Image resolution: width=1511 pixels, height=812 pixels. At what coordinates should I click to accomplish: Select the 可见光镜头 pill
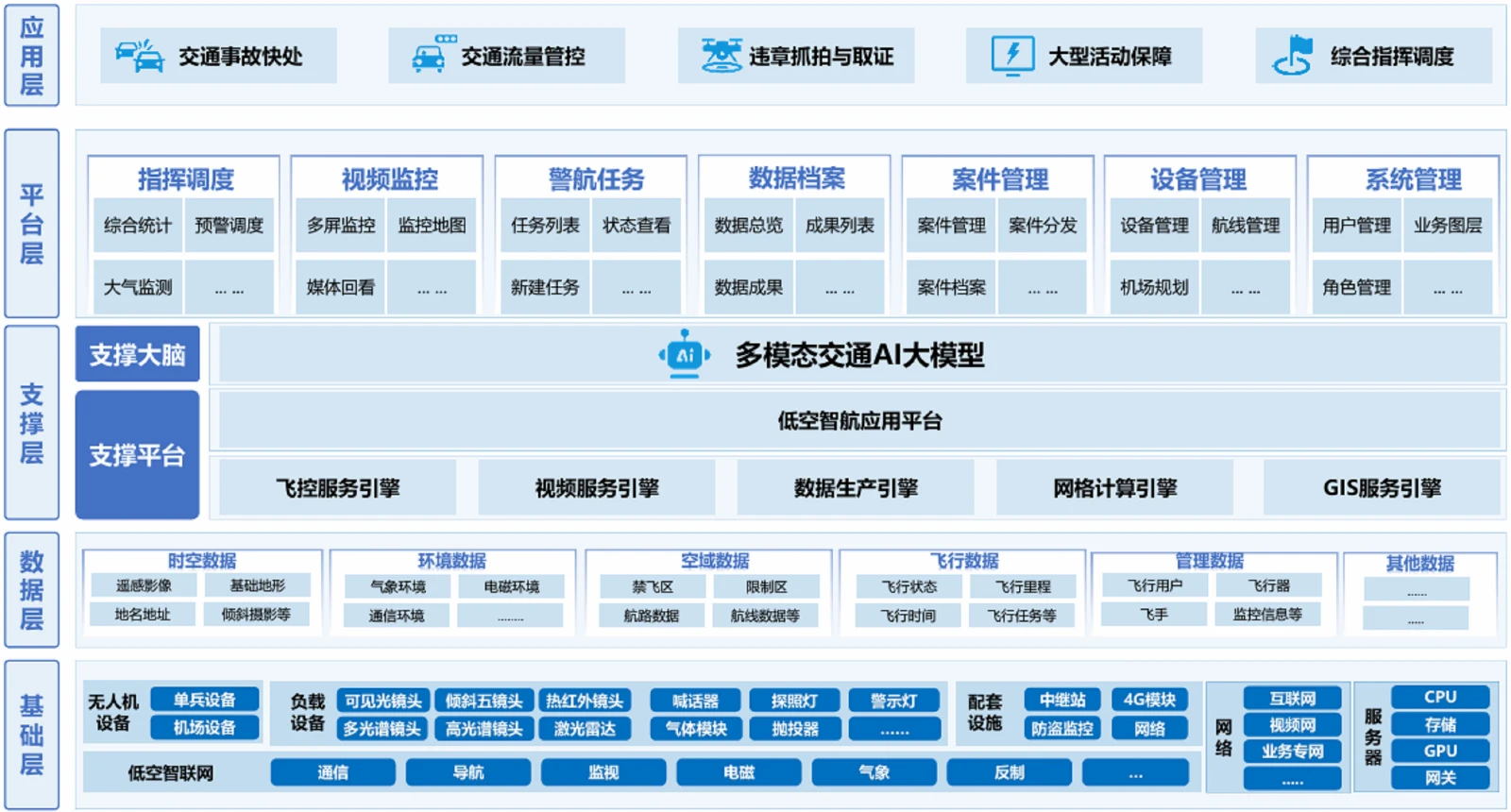point(382,701)
